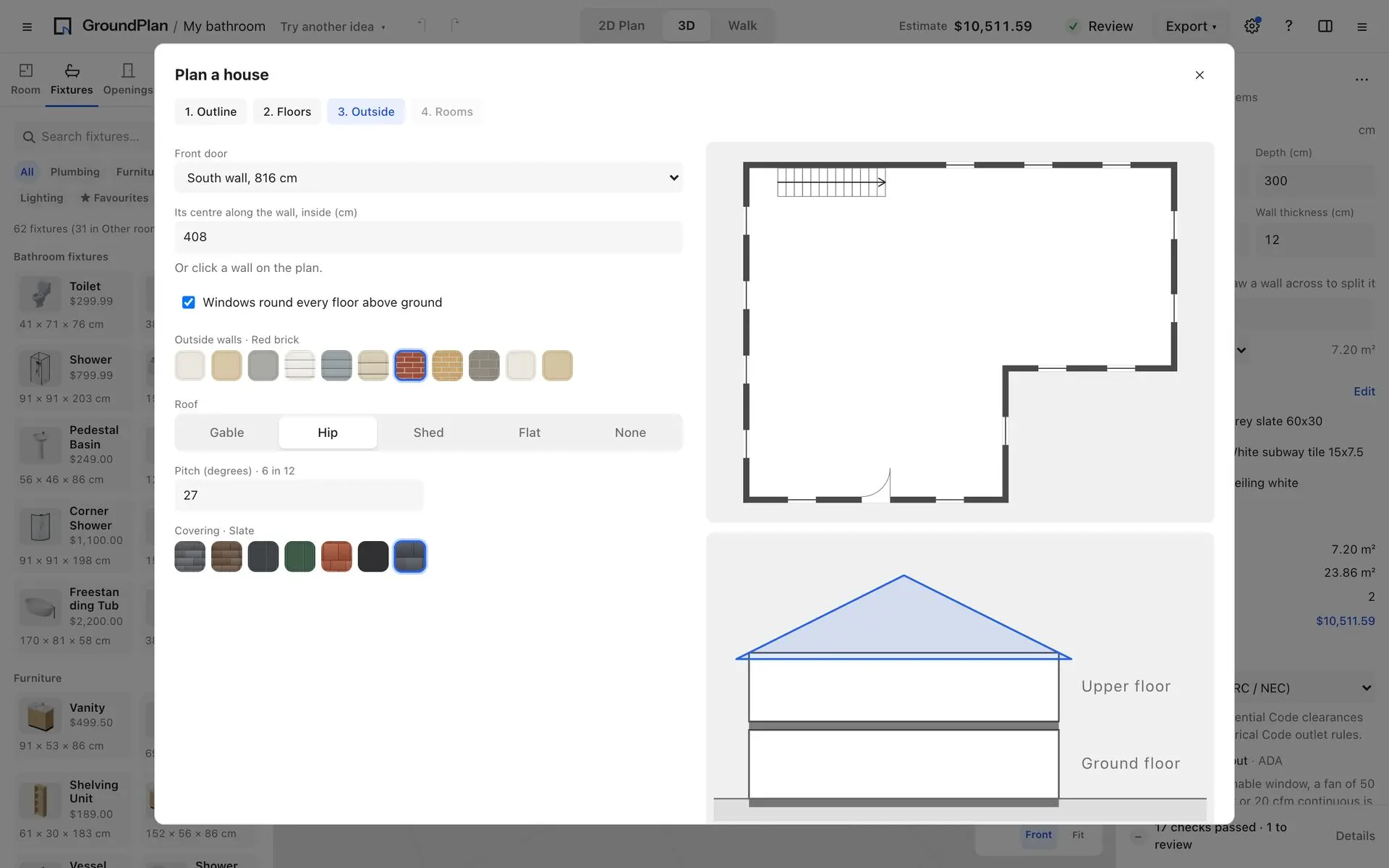This screenshot has width=1389, height=868.
Task: Click the redo arrow icon
Action: point(454,25)
